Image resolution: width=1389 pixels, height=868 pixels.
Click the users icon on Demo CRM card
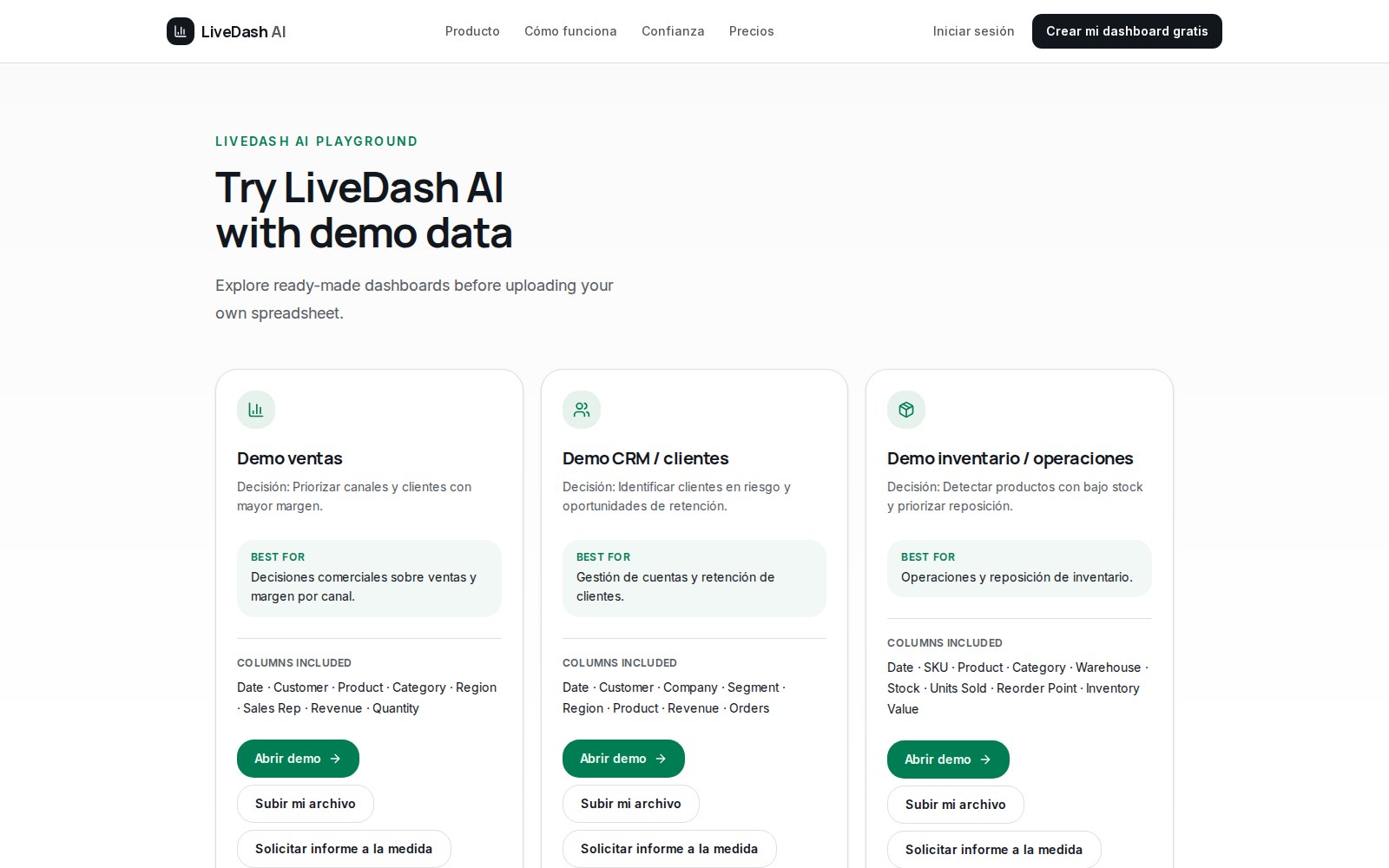click(x=582, y=410)
